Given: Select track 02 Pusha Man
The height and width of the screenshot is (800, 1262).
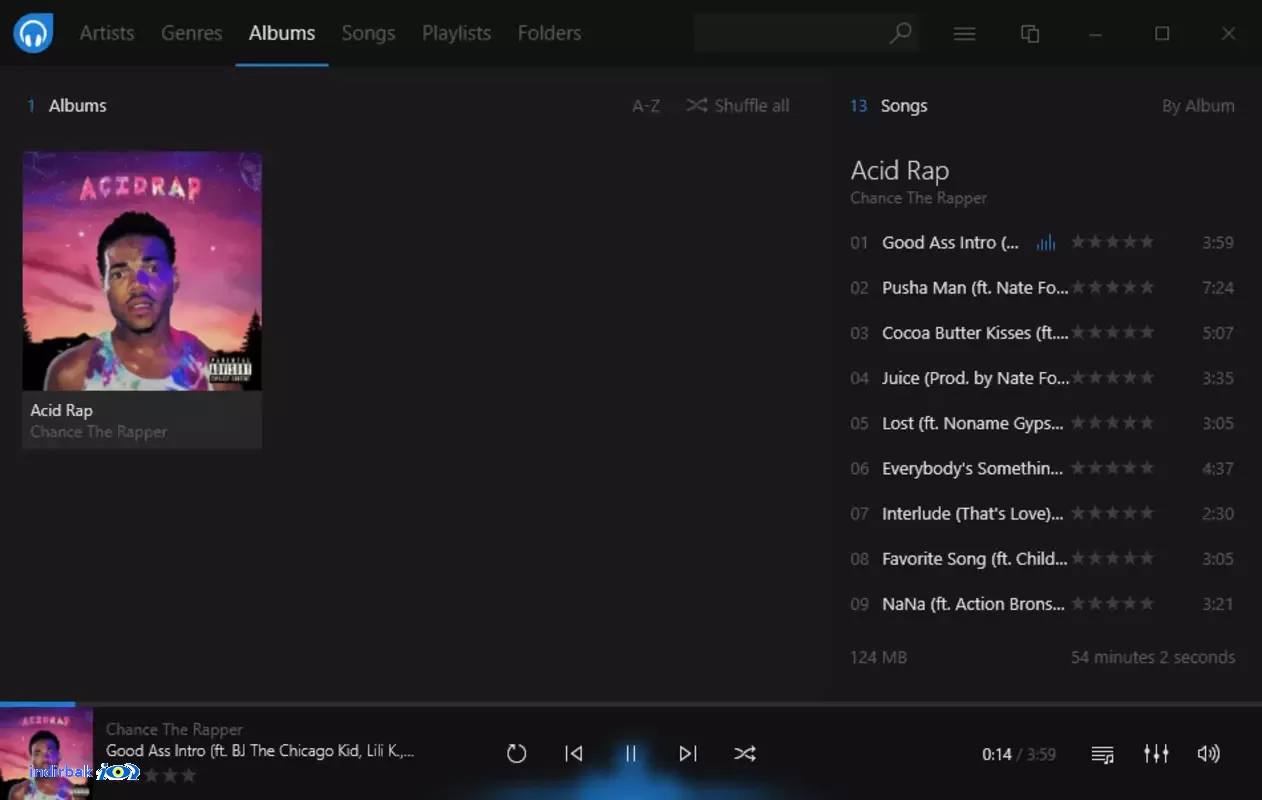Looking at the screenshot, I should (x=1041, y=288).
